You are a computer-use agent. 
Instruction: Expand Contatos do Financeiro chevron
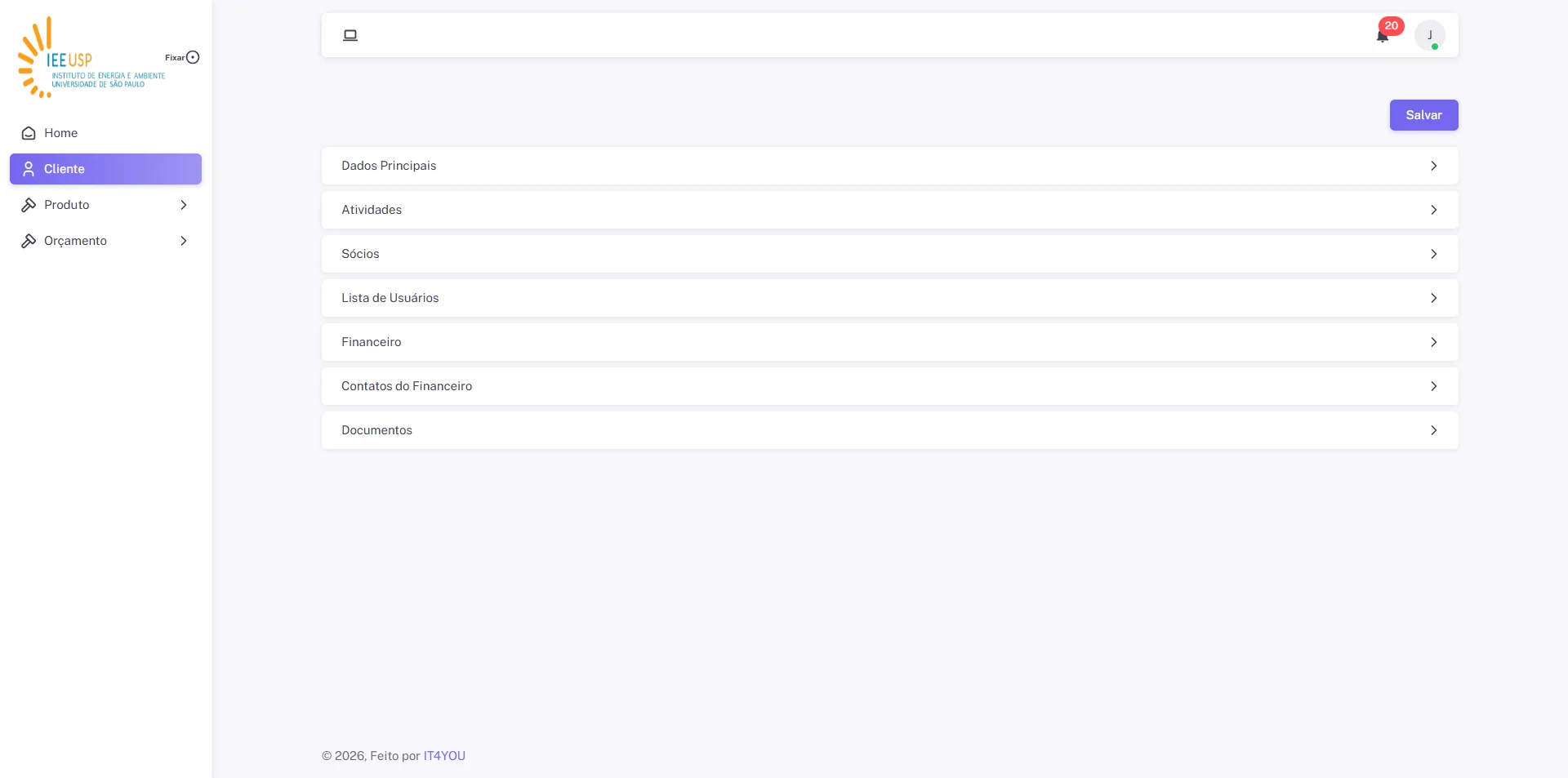click(1433, 386)
